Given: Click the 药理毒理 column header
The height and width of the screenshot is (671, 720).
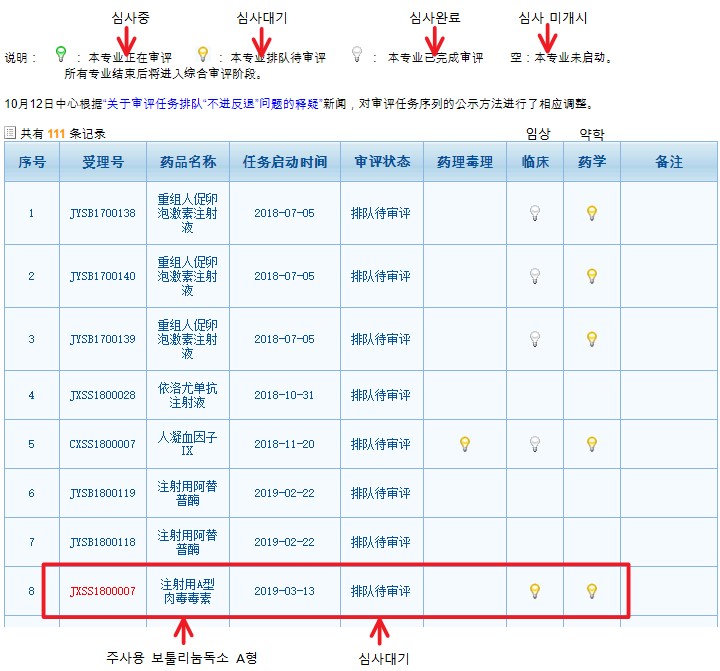Looking at the screenshot, I should click(x=465, y=162).
